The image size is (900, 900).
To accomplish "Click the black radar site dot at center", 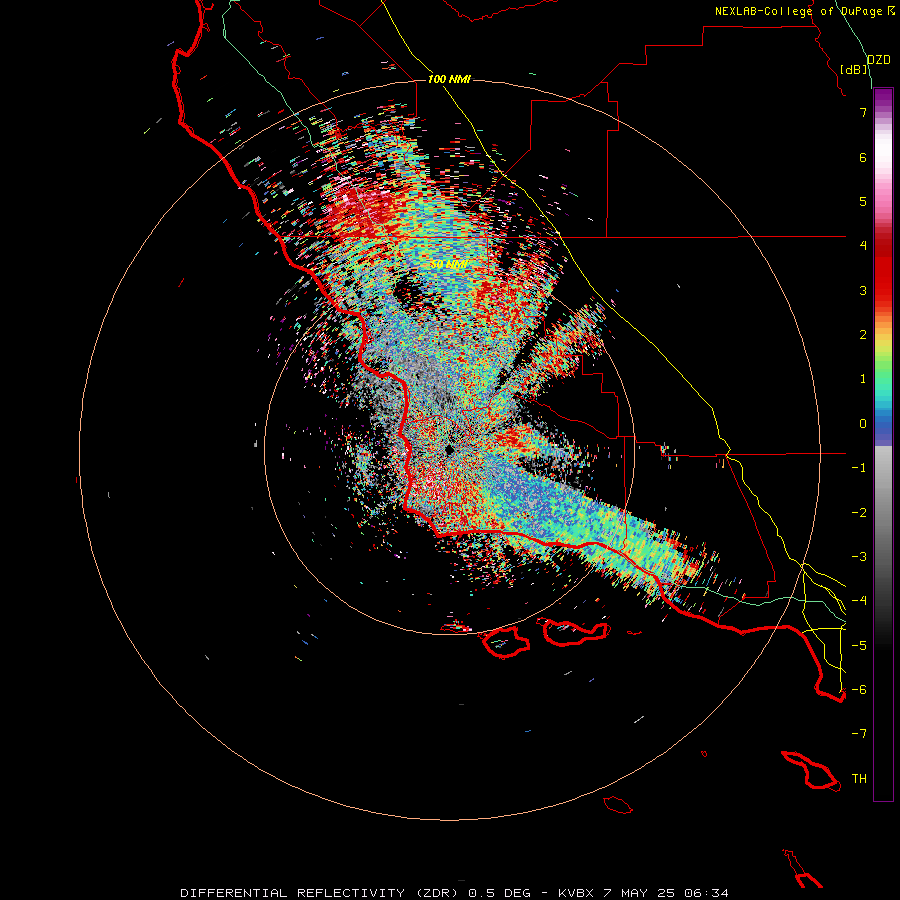I will pos(449,449).
